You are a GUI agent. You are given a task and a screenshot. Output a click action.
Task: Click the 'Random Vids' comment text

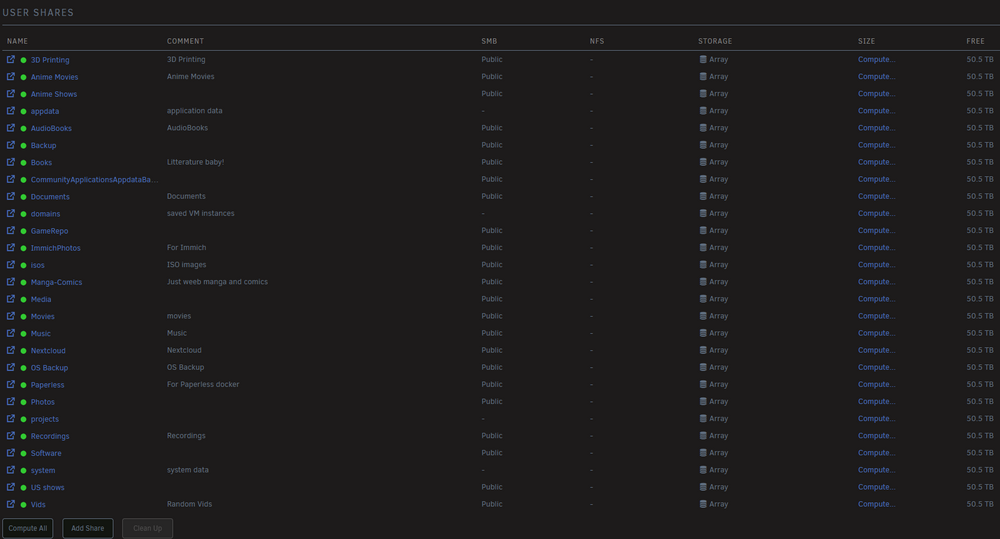189,504
